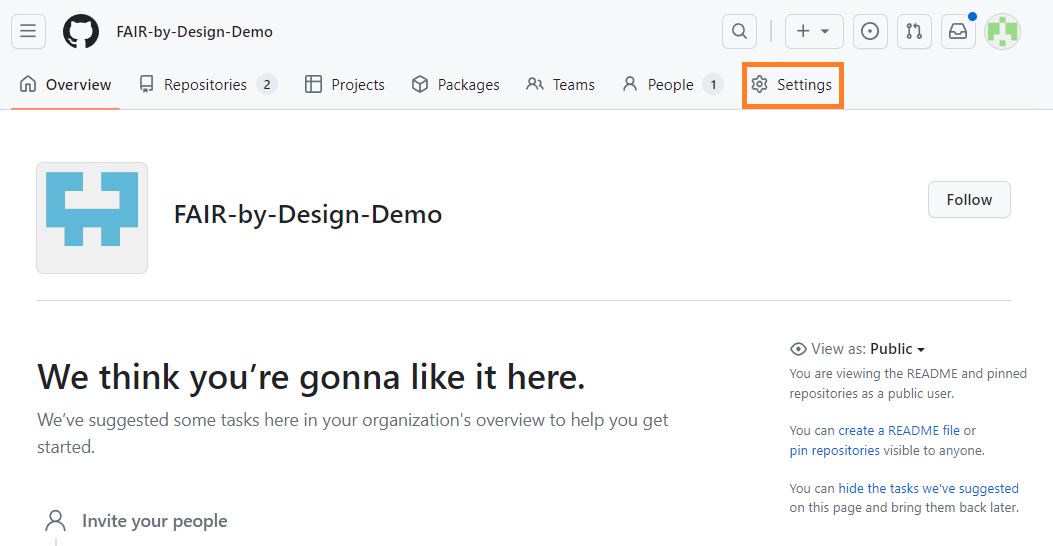Go to the Packages tab
Screen dimensions: 1053x546
[456, 85]
